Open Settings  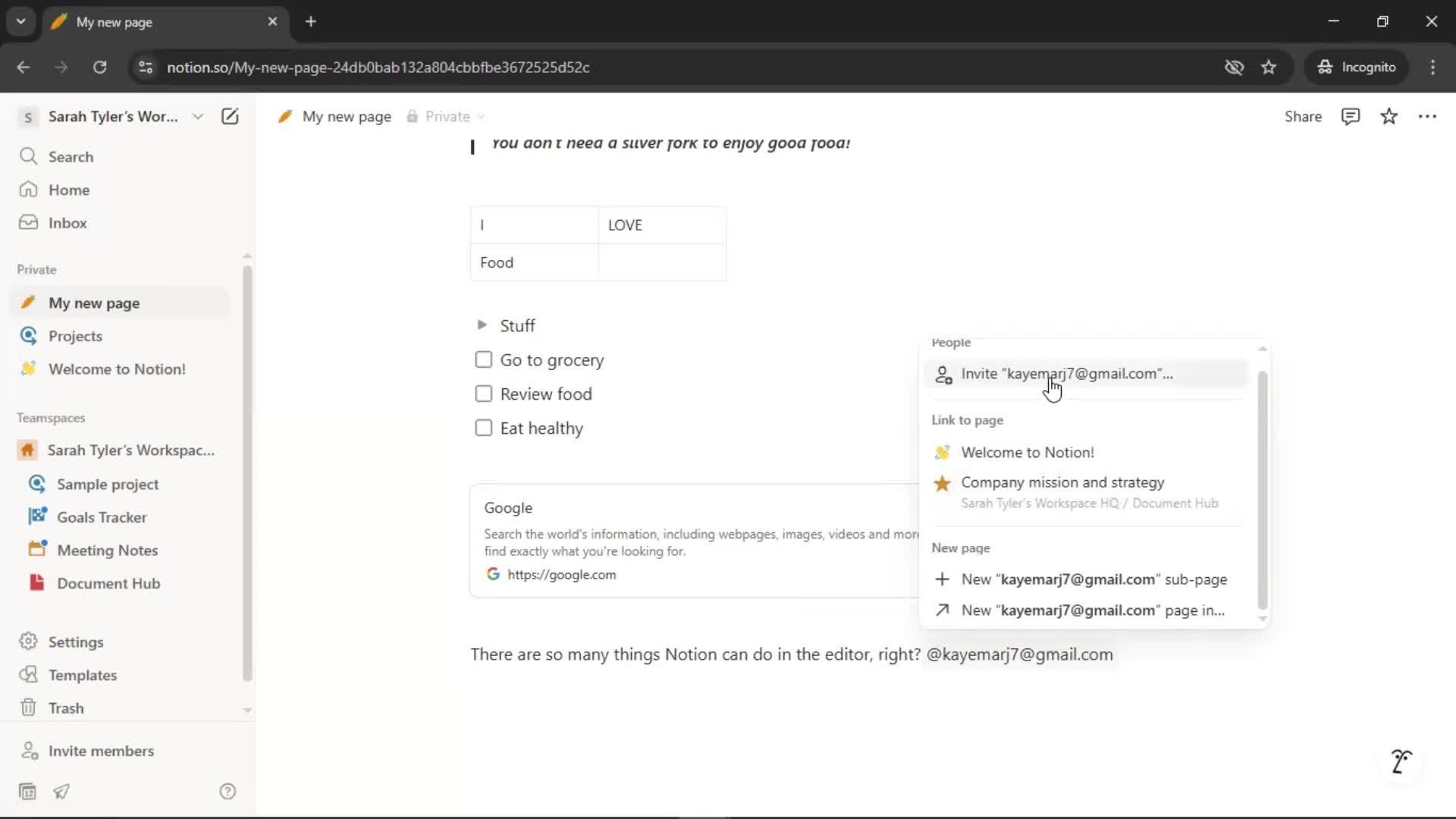pos(120,642)
